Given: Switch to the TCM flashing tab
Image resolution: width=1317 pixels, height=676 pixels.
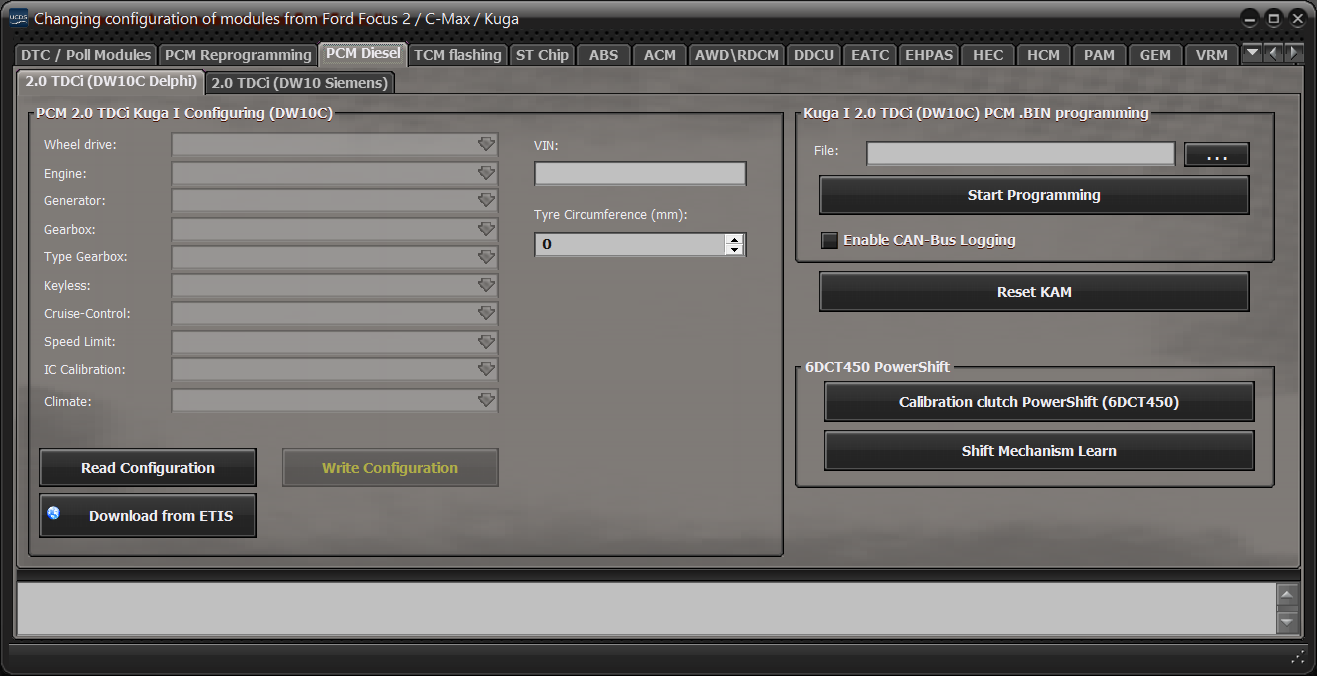Looking at the screenshot, I should pyautogui.click(x=457, y=55).
